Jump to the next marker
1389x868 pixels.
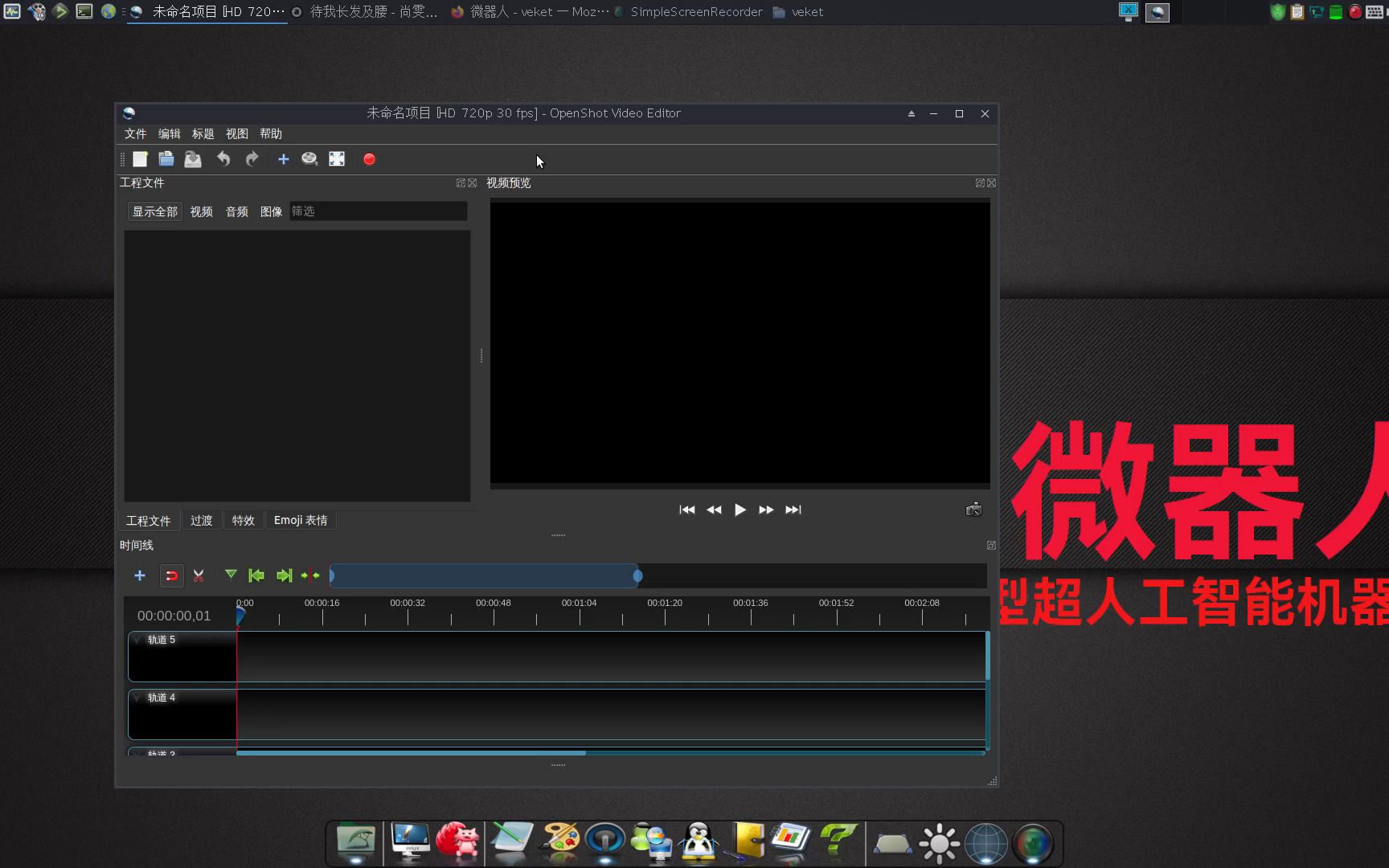tap(284, 575)
